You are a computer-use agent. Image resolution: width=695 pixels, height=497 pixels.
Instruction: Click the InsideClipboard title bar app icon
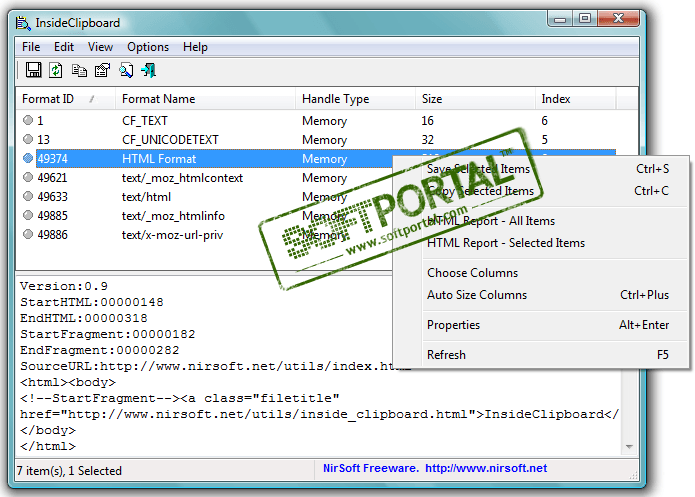[23, 23]
